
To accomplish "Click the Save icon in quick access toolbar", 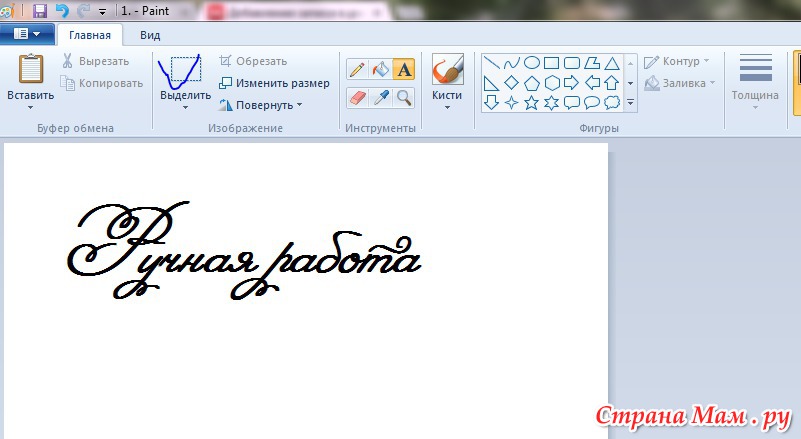I will 40,11.
